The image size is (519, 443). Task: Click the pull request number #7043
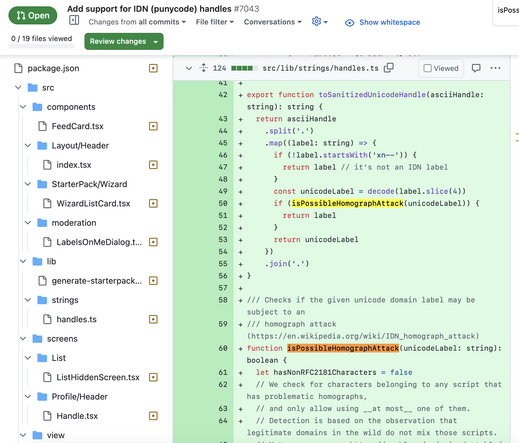coord(246,9)
